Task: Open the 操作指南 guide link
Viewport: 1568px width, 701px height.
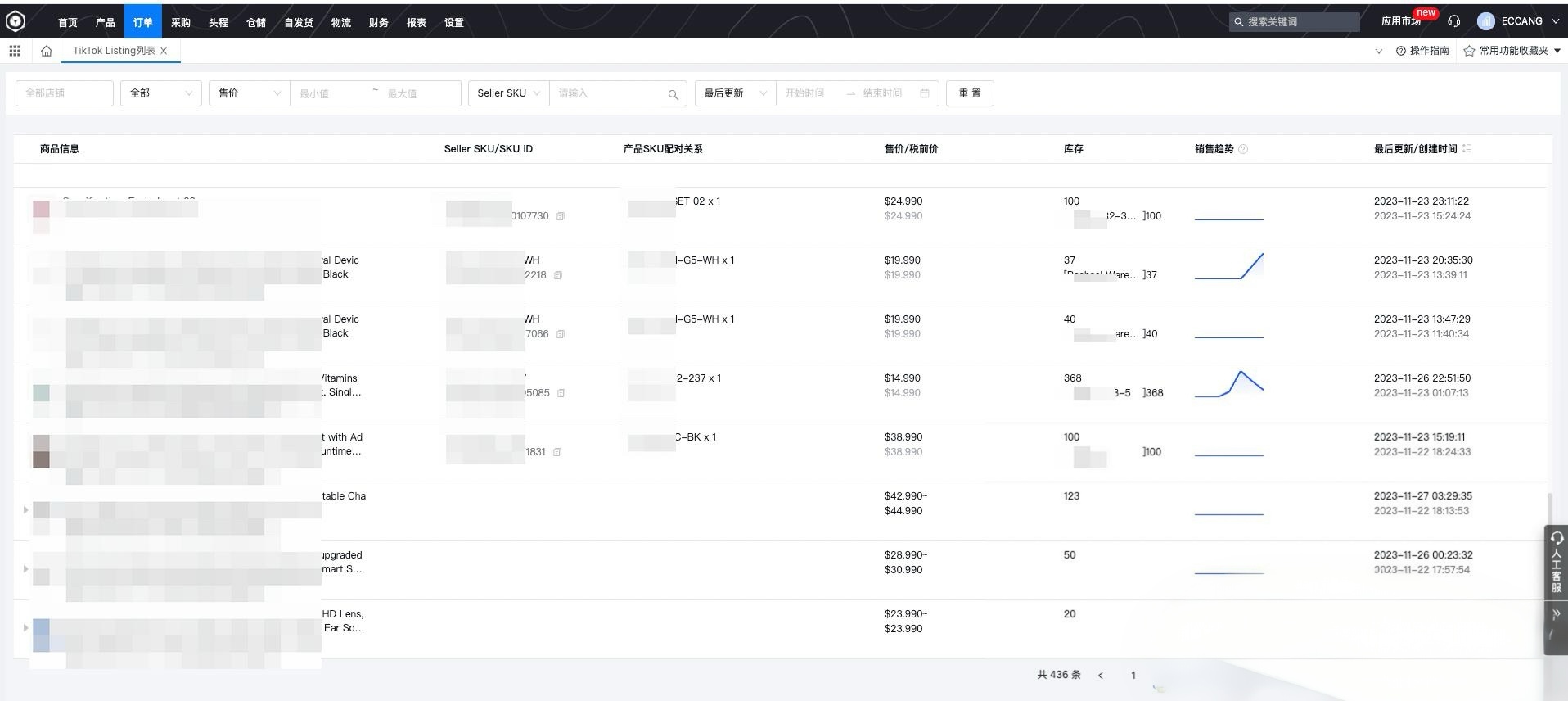Action: click(1429, 51)
